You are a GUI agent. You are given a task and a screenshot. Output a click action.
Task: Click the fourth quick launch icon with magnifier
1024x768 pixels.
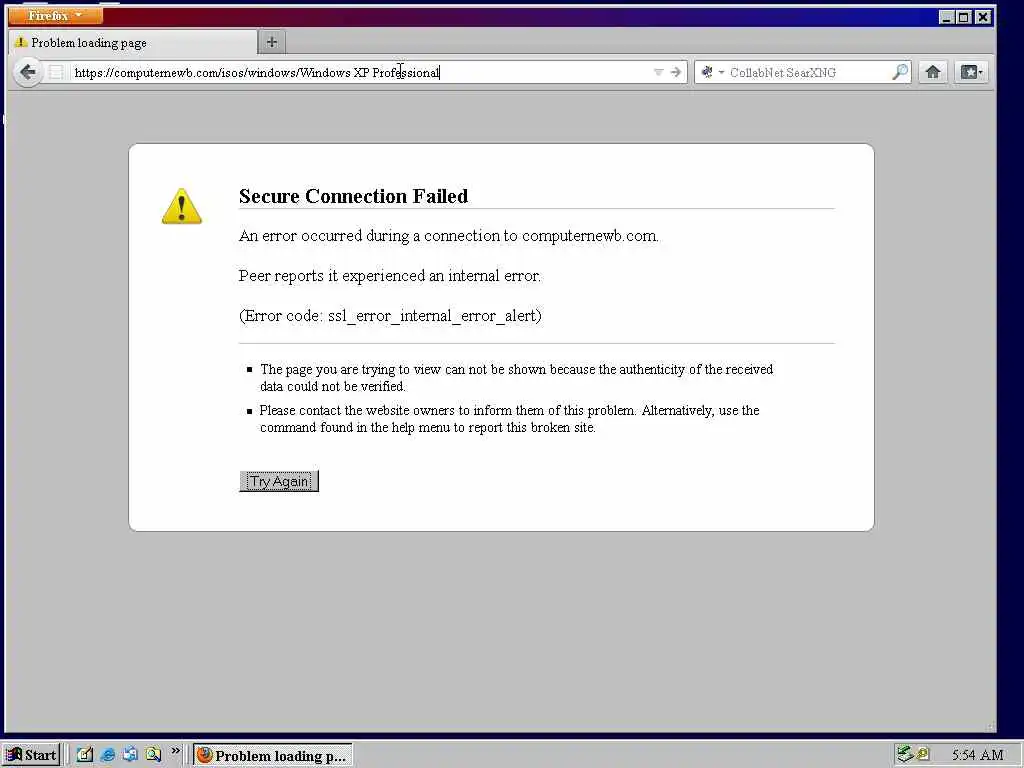[153, 755]
